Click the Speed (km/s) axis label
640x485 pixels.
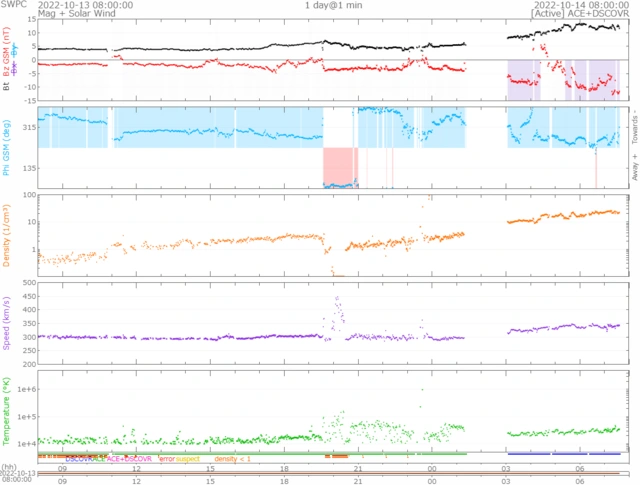tap(6, 323)
